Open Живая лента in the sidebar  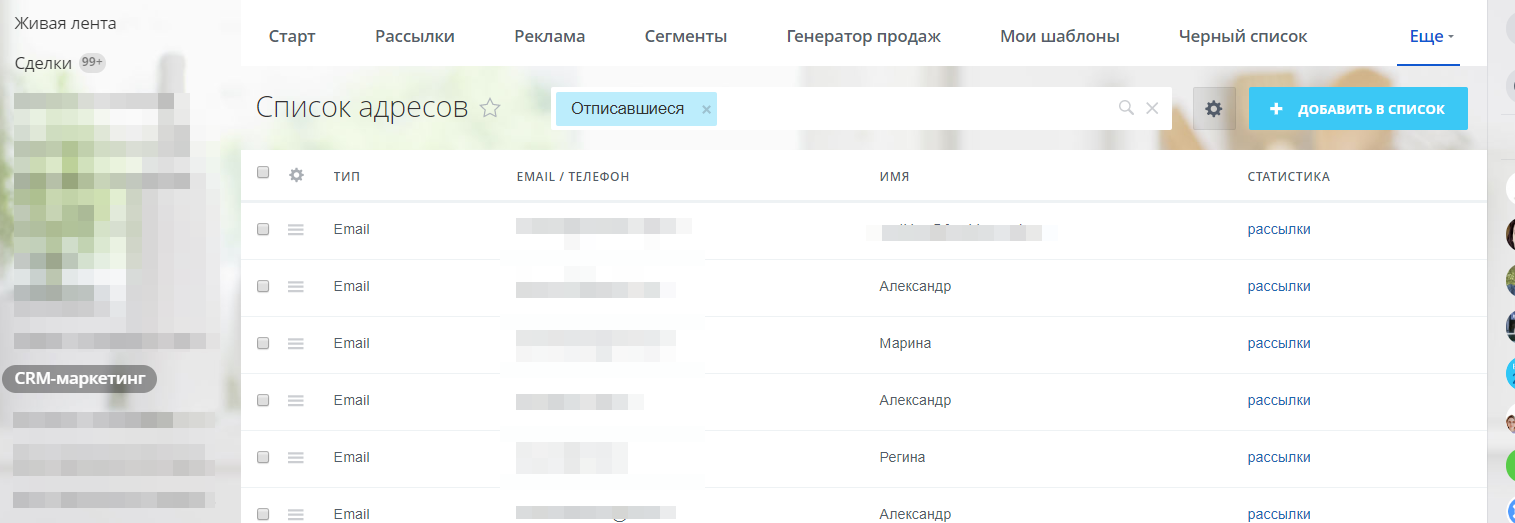coord(65,23)
